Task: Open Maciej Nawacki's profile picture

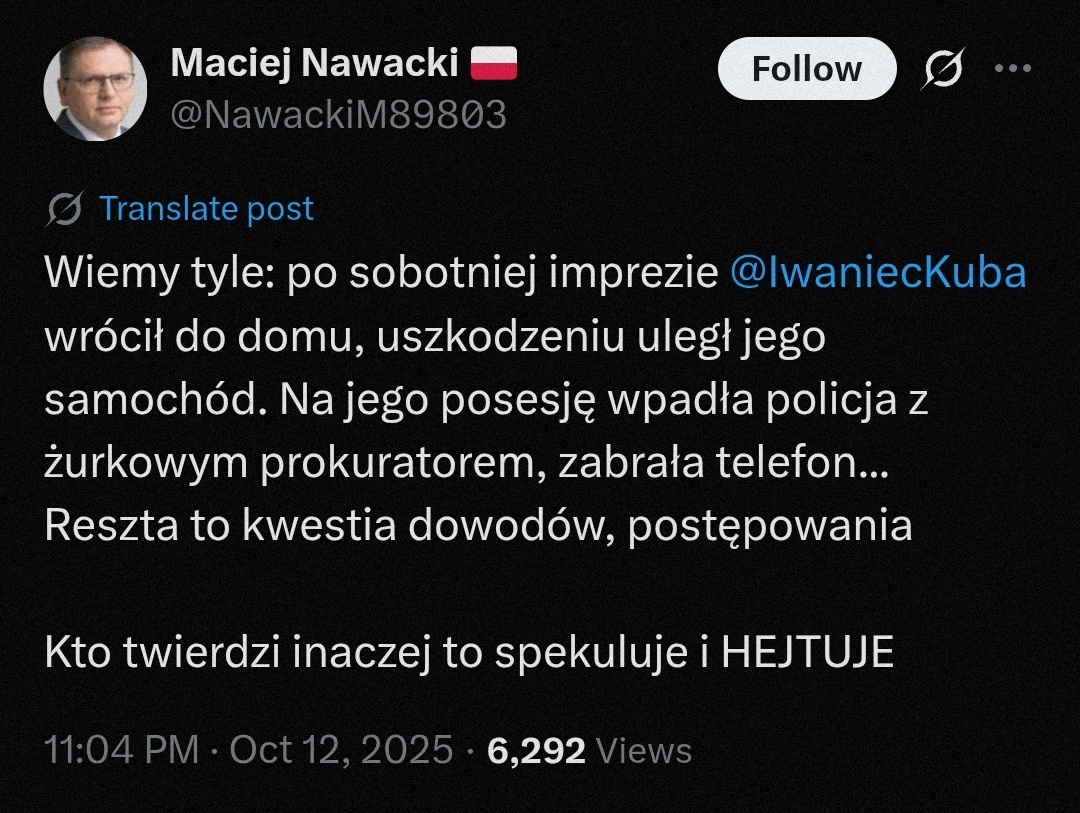Action: (x=95, y=89)
